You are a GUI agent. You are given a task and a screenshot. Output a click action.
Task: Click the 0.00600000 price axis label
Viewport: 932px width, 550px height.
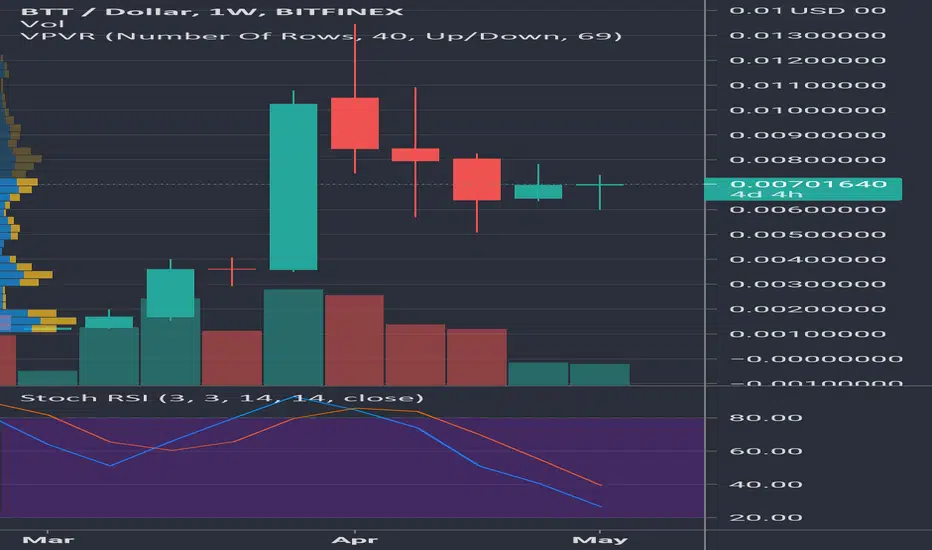click(807, 209)
